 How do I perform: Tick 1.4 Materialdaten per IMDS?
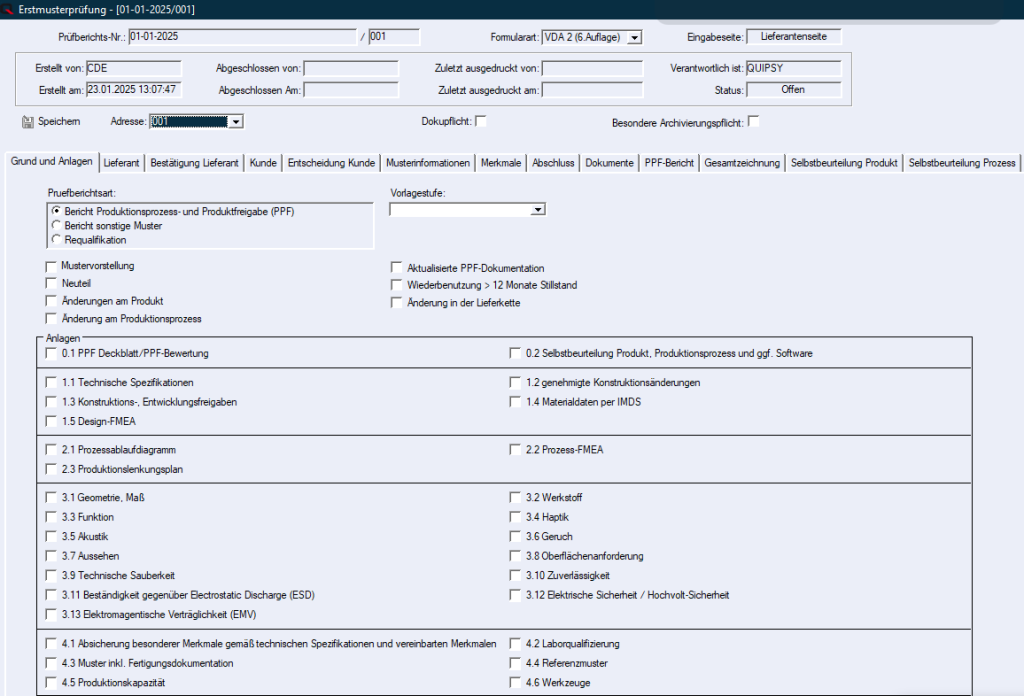coord(515,402)
